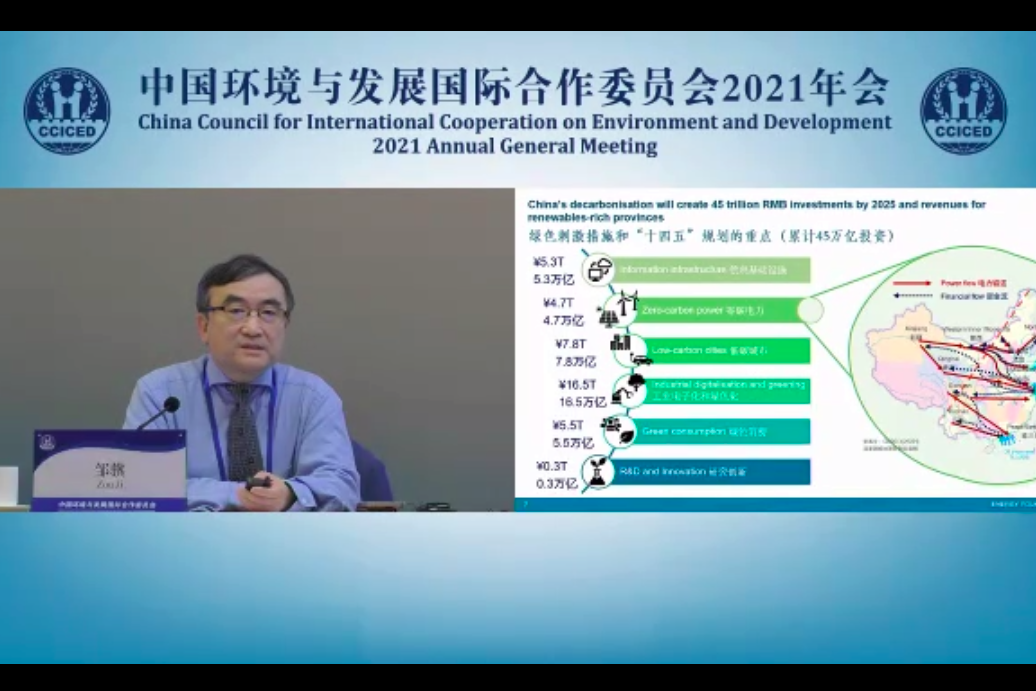This screenshot has height=691, width=1036.
Task: Click the ¥4.7T amount
Action: coord(558,303)
